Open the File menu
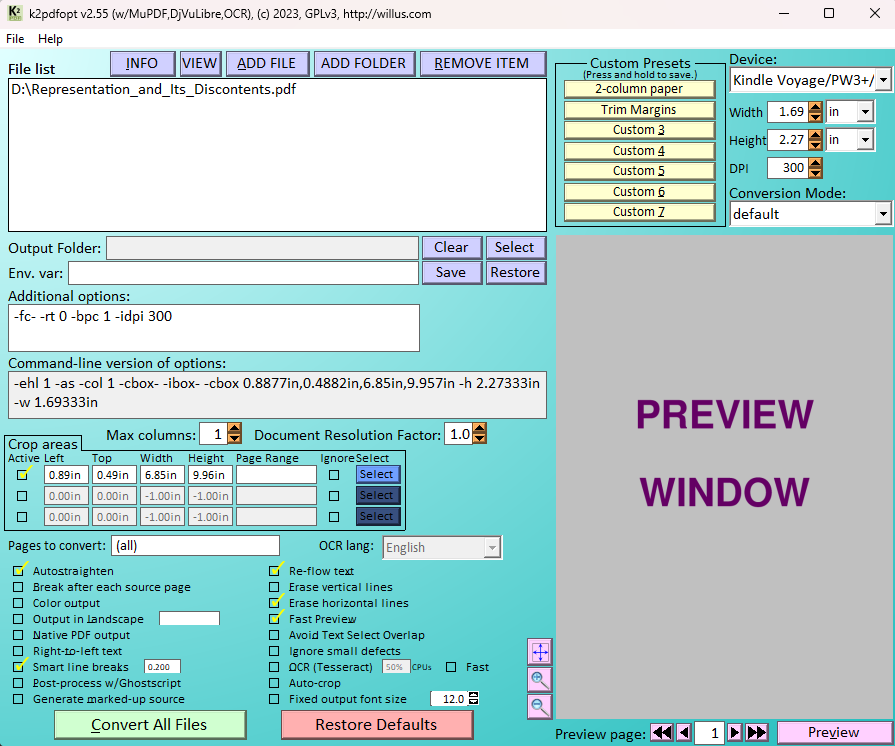Viewport: 895px width, 746px height. 15,39
